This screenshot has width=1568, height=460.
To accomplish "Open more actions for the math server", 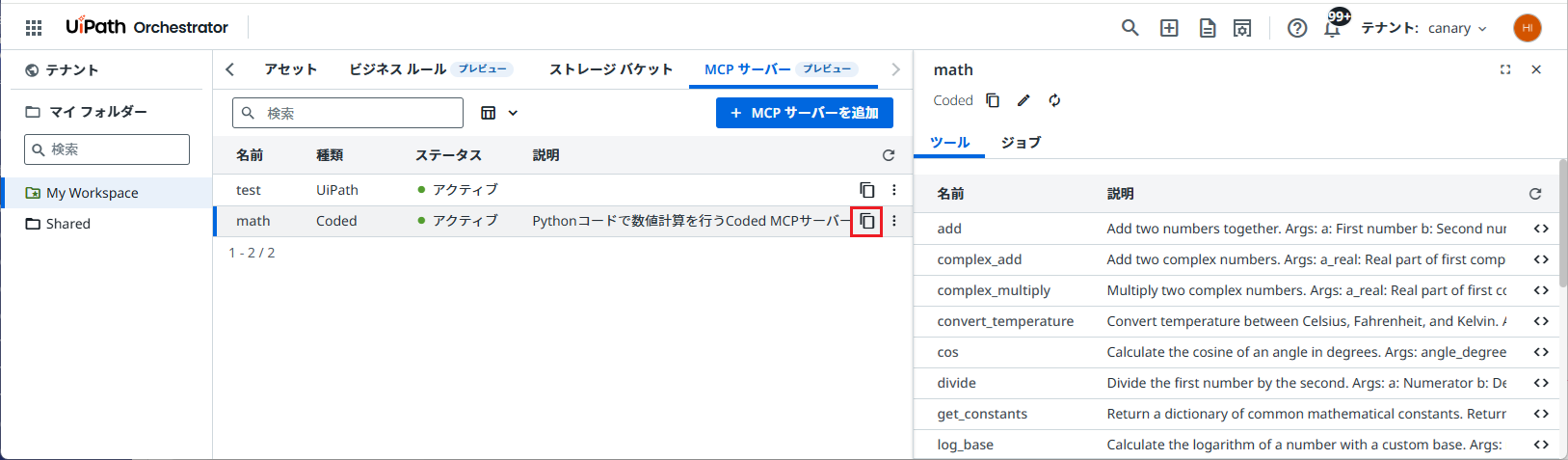I will (894, 221).
